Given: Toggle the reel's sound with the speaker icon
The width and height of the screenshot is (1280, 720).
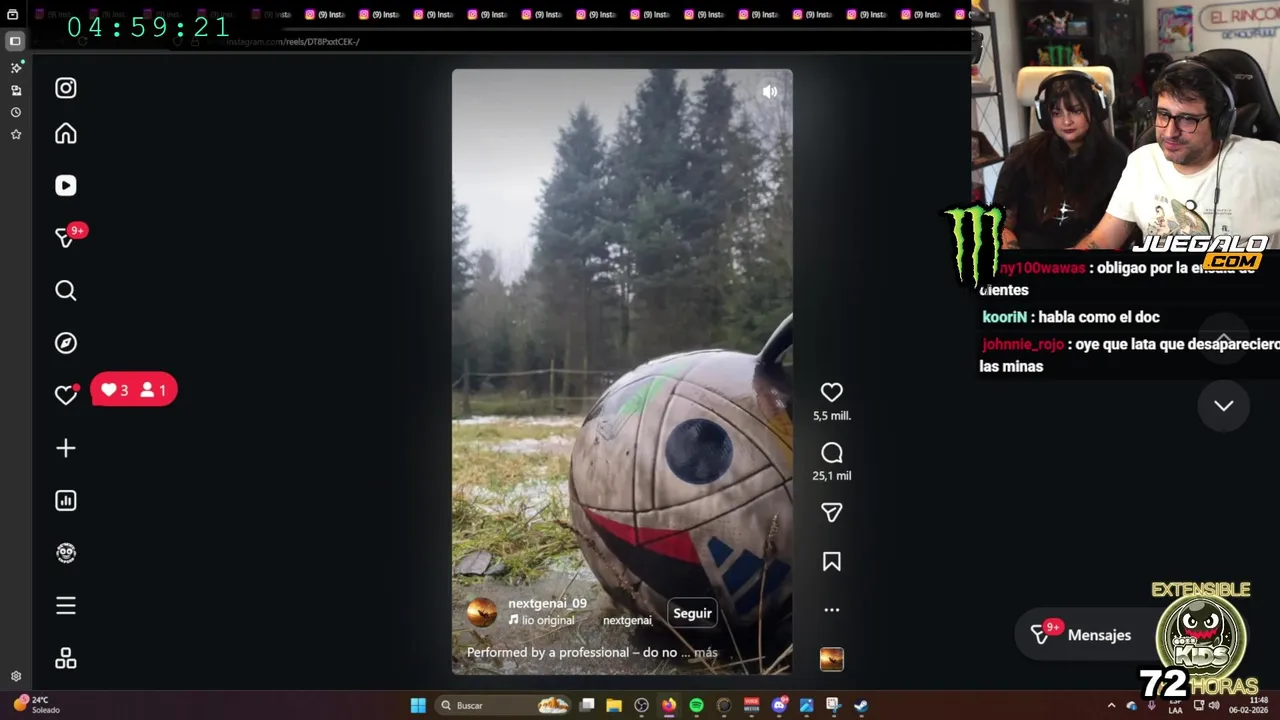Looking at the screenshot, I should 770,91.
